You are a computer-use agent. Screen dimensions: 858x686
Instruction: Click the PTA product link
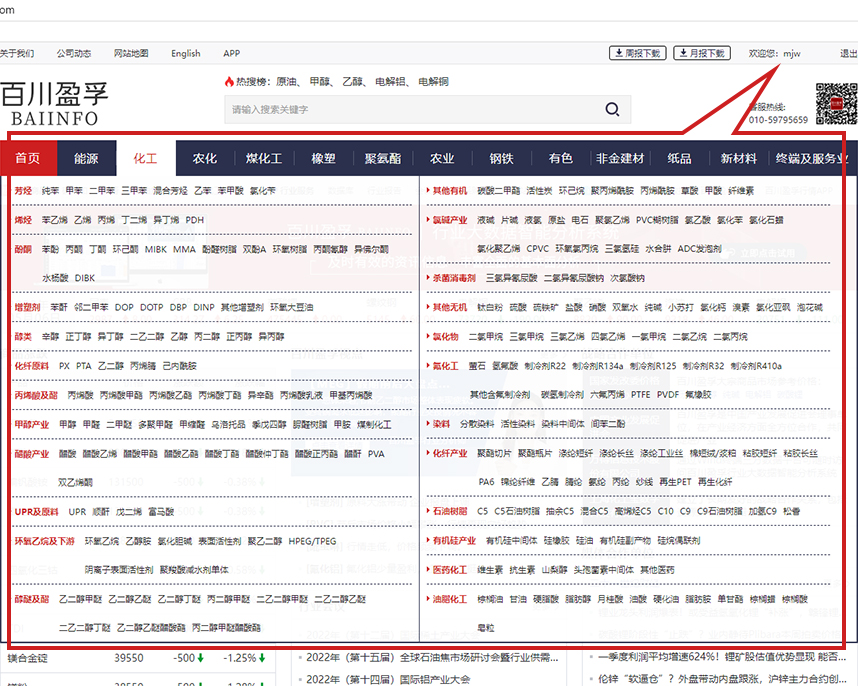(84, 366)
